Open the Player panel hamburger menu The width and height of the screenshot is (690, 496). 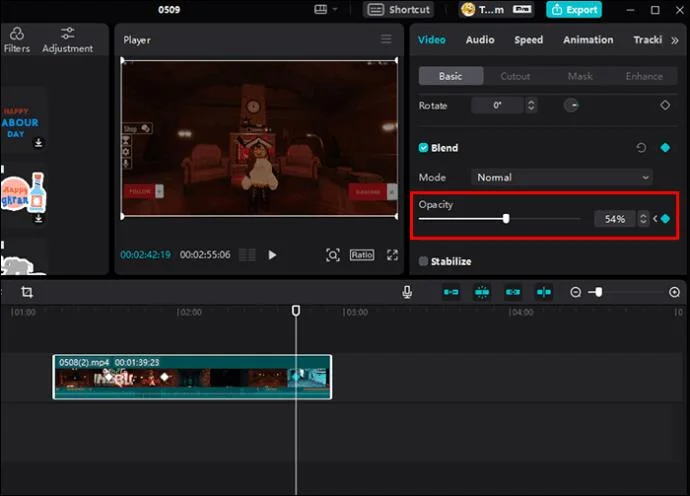pos(386,40)
